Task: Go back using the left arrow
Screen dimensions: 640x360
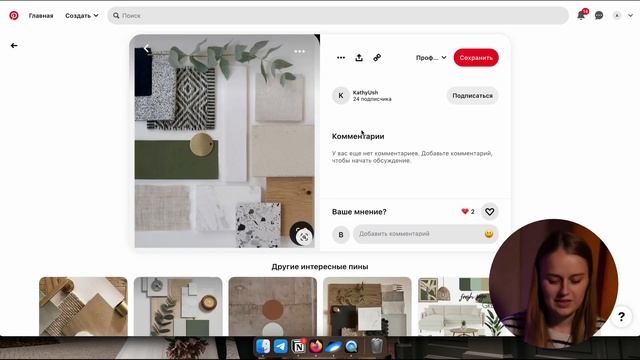Action: (x=14, y=46)
